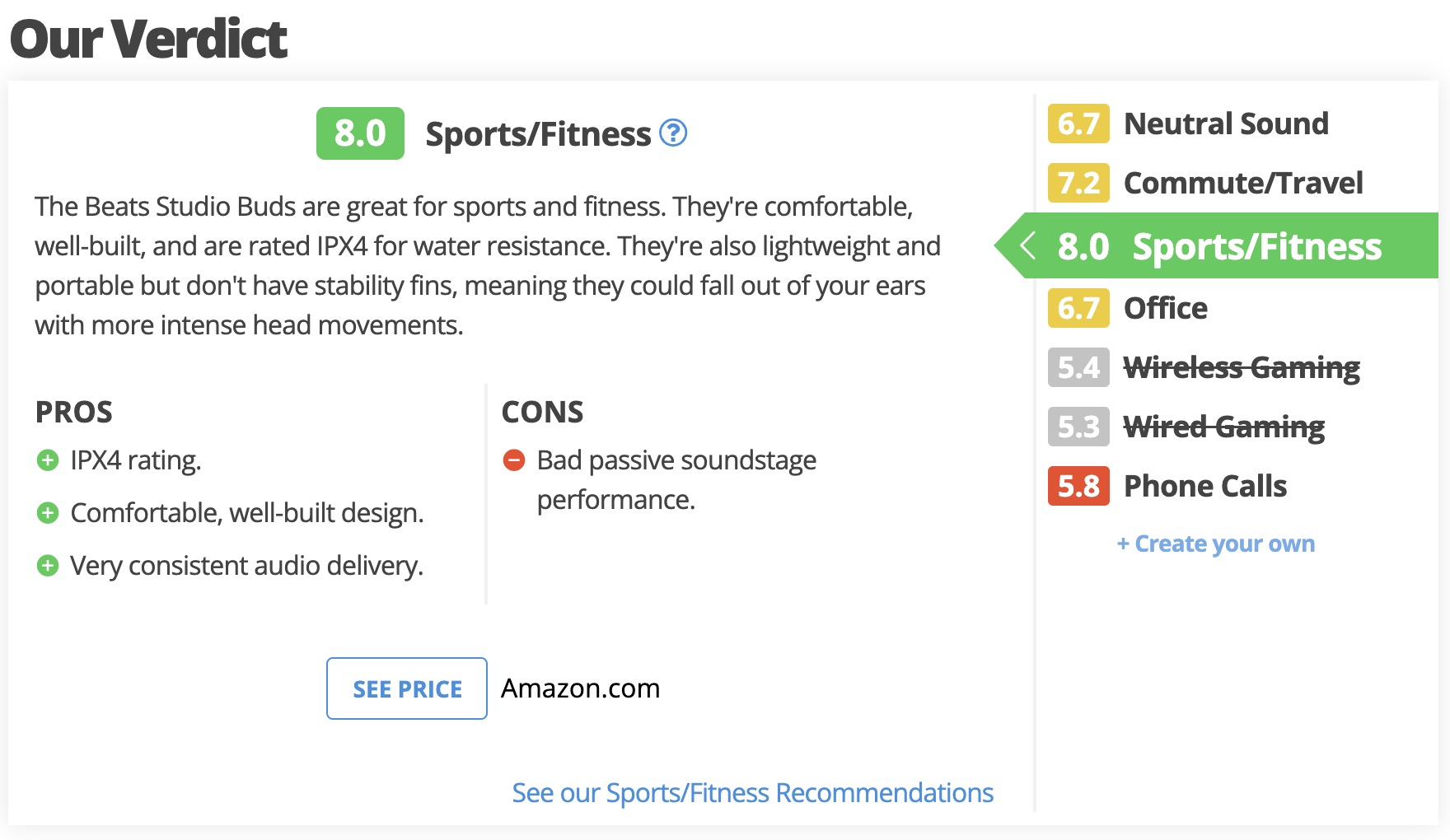Image resolution: width=1450 pixels, height=840 pixels.
Task: Click the Sports/Fitness help question mark icon
Action: pyautogui.click(x=673, y=133)
